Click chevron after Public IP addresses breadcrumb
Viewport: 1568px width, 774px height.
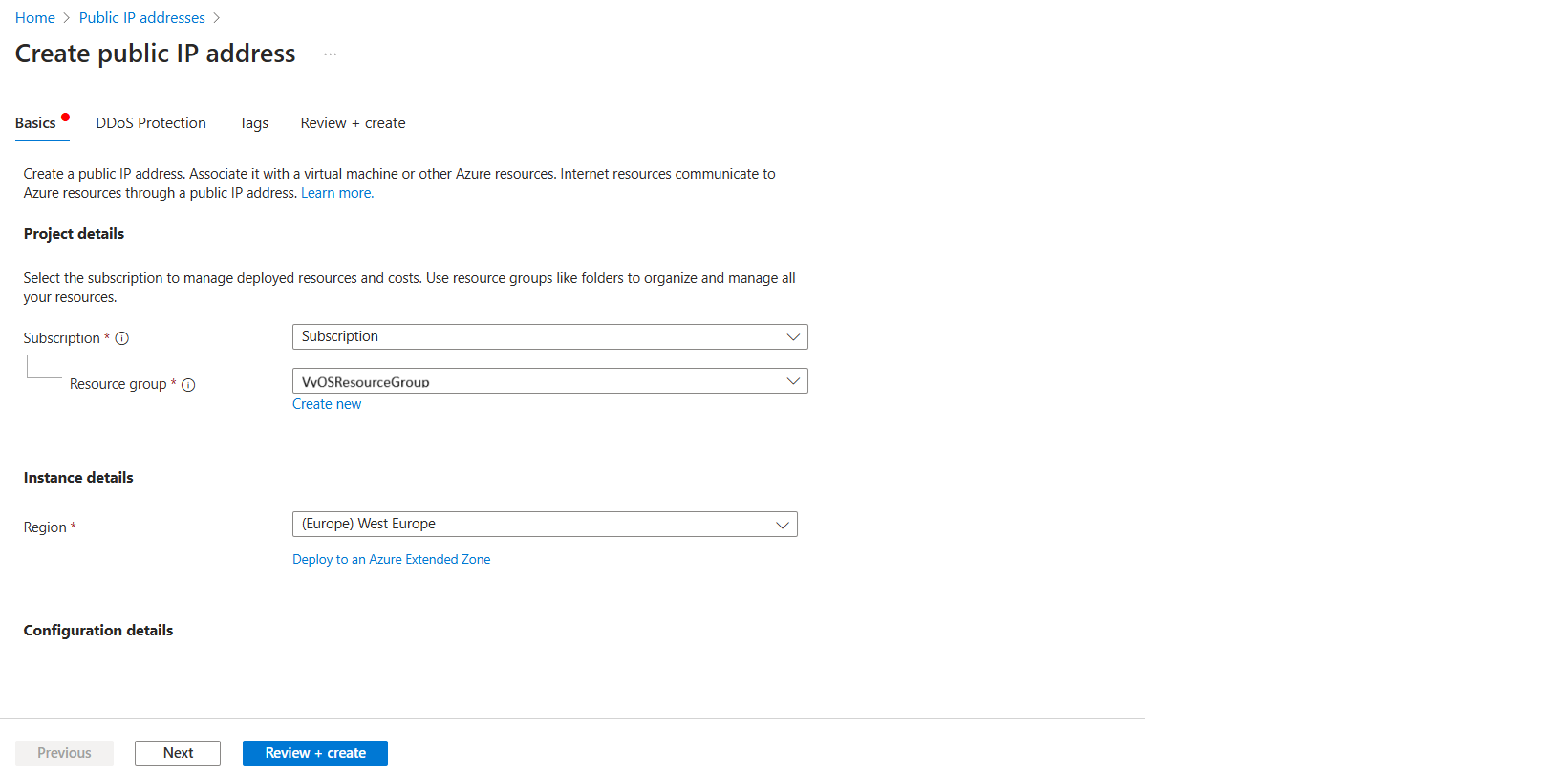217,18
